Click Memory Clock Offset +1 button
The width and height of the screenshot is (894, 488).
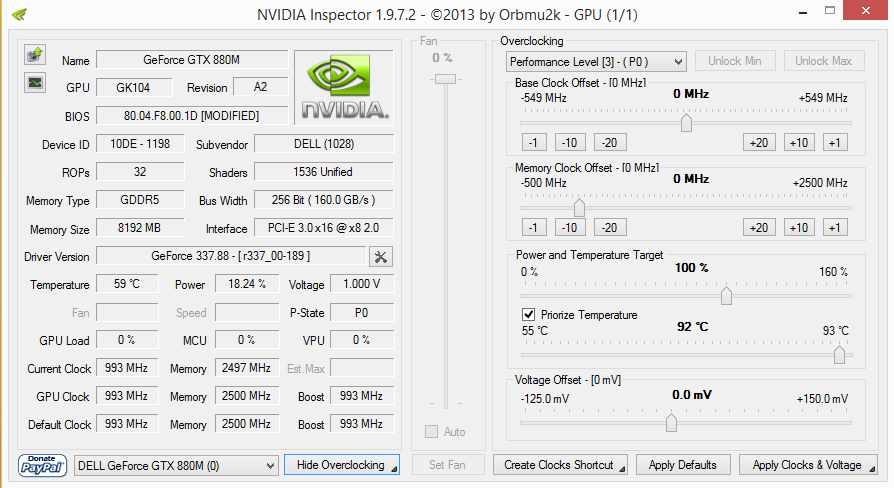coord(835,227)
